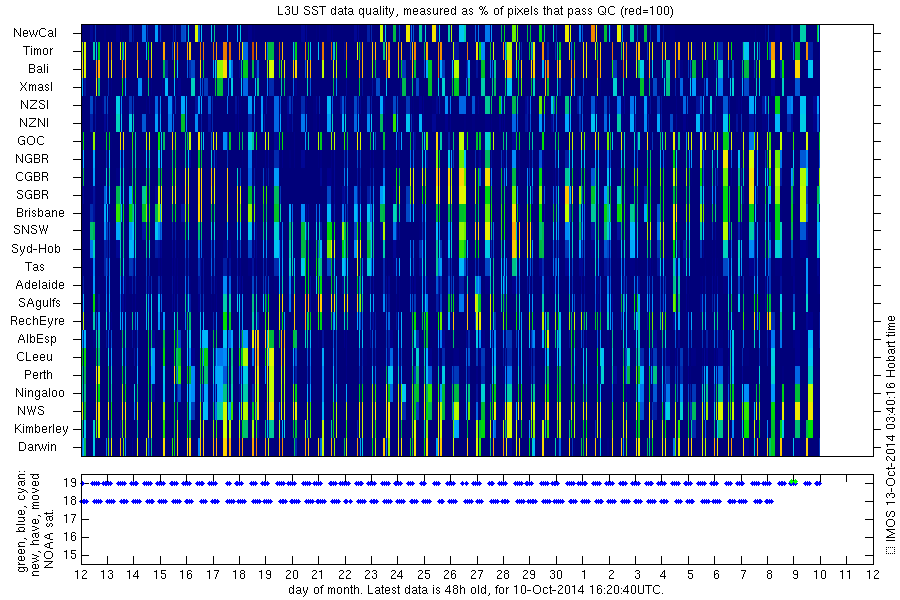The height and width of the screenshot is (600, 900).
Task: Click the y-axis tick label 19
Action: point(70,483)
